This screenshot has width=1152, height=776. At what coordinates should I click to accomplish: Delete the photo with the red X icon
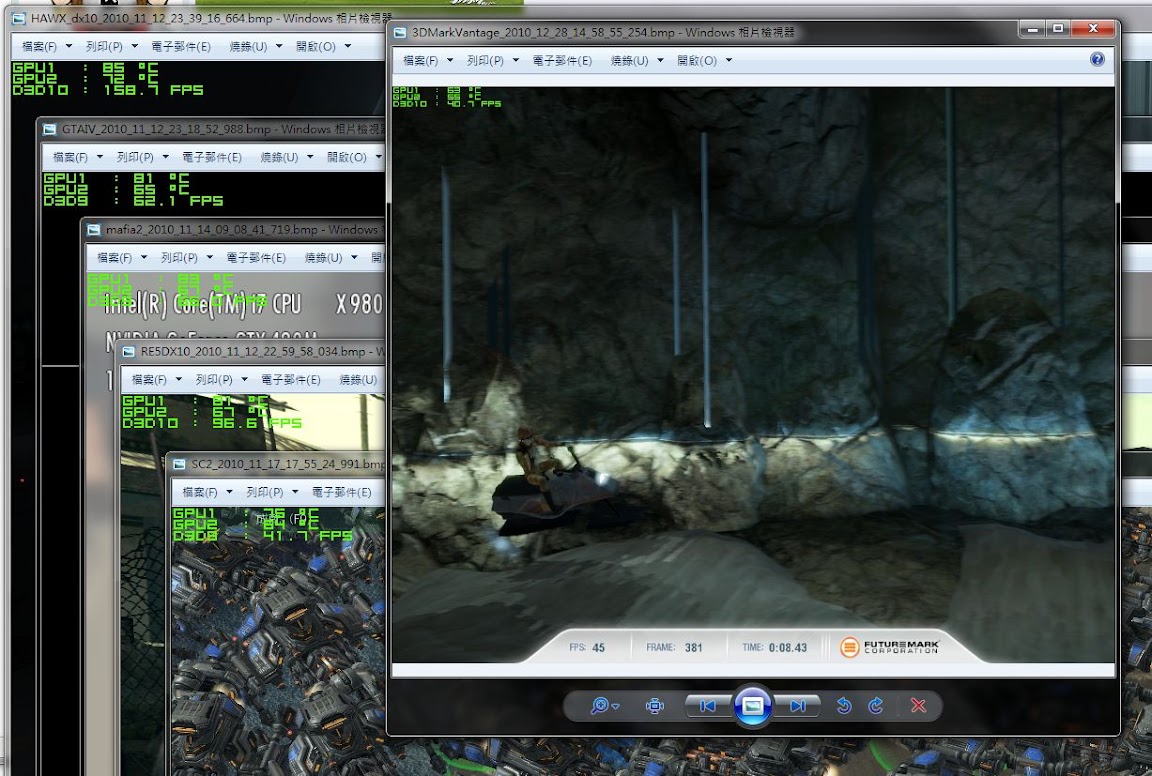click(918, 705)
